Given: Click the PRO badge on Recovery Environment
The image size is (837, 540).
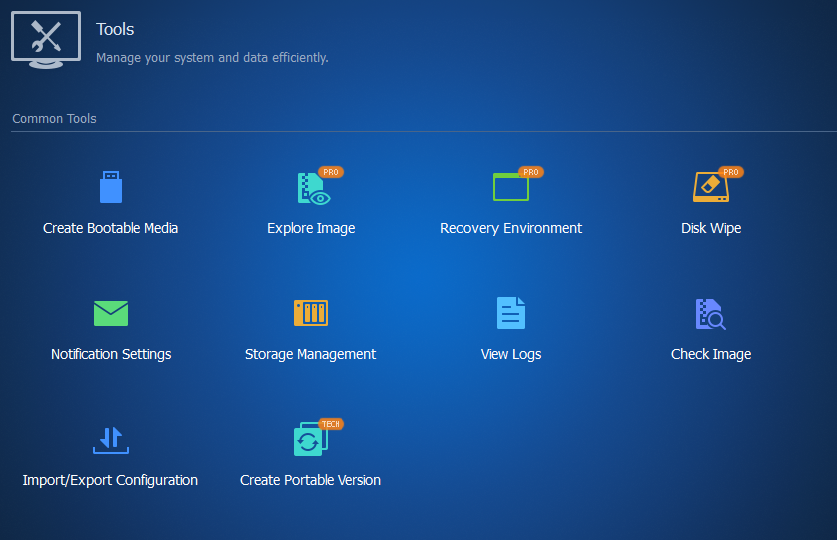Looking at the screenshot, I should pyautogui.click(x=531, y=172).
